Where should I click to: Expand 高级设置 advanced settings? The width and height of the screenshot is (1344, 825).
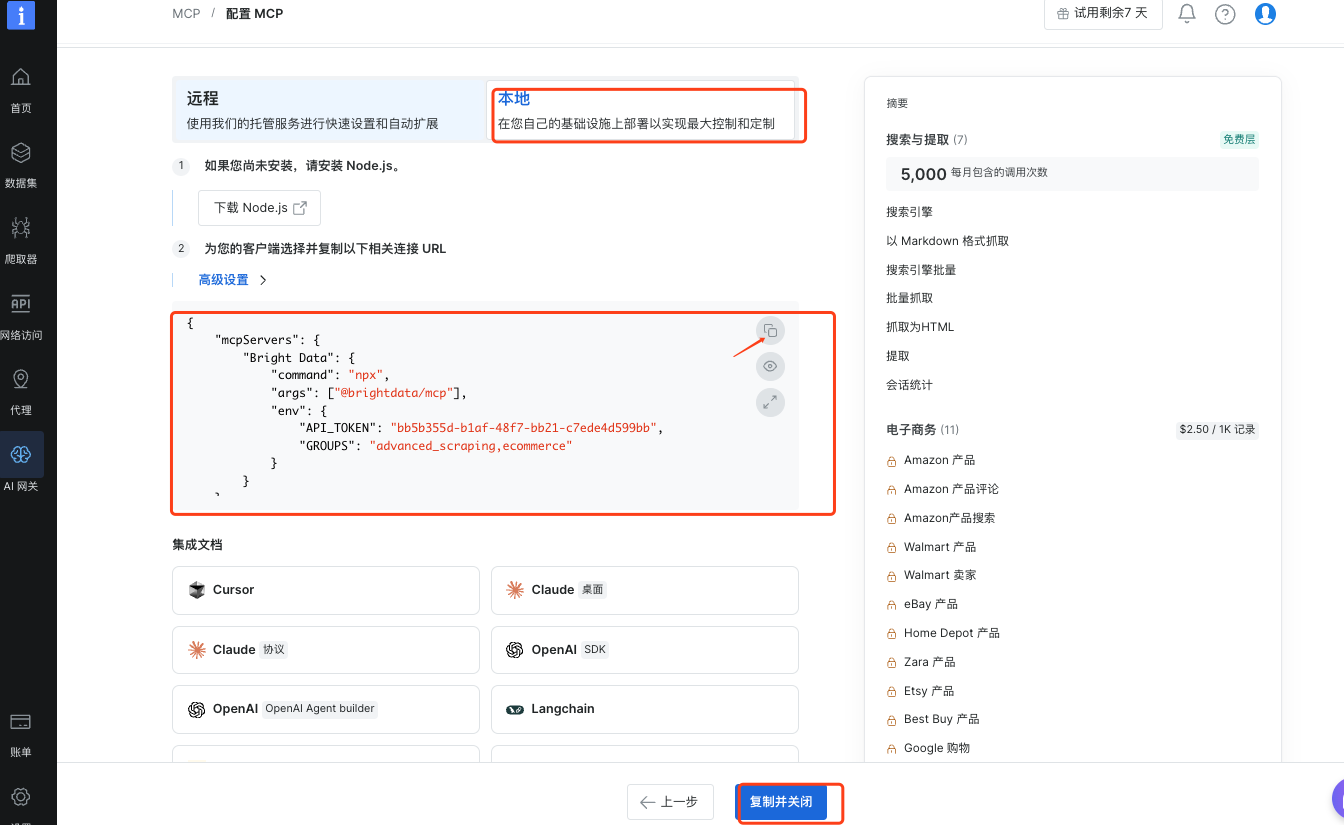(233, 280)
